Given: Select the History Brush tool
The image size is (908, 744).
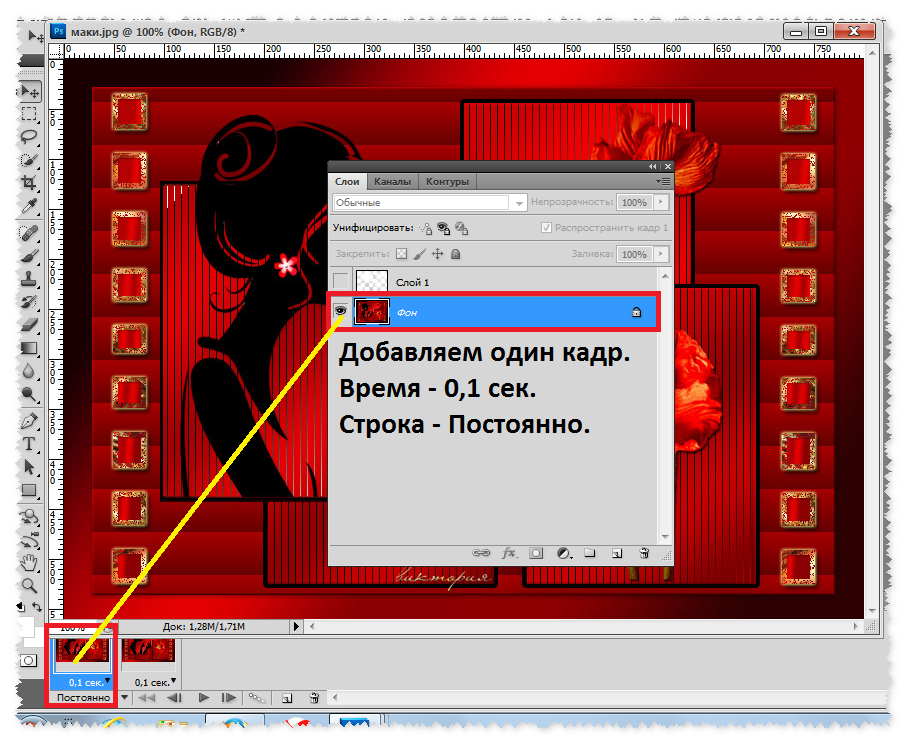Looking at the screenshot, I should pos(29,302).
